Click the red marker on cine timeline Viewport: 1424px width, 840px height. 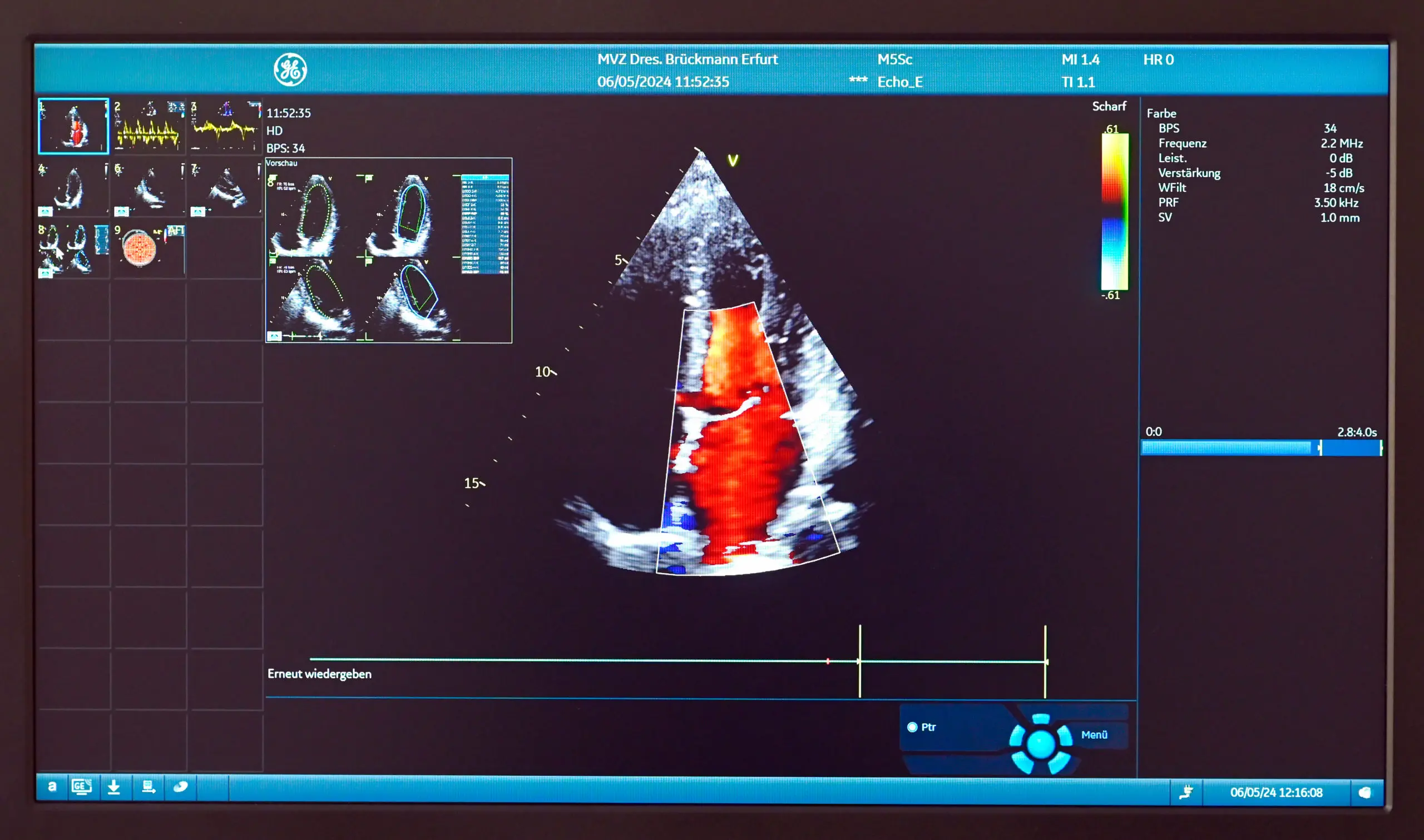[x=828, y=661]
